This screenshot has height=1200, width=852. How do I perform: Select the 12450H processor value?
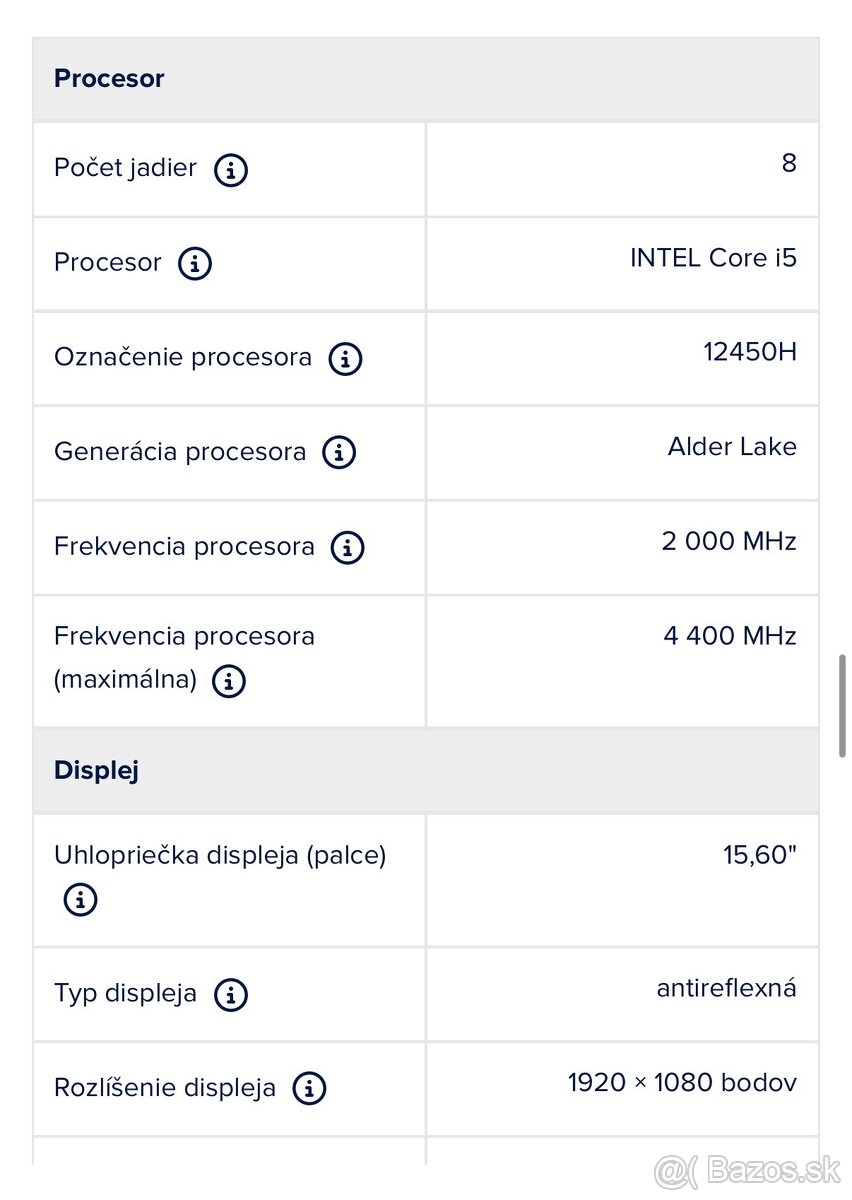point(750,352)
